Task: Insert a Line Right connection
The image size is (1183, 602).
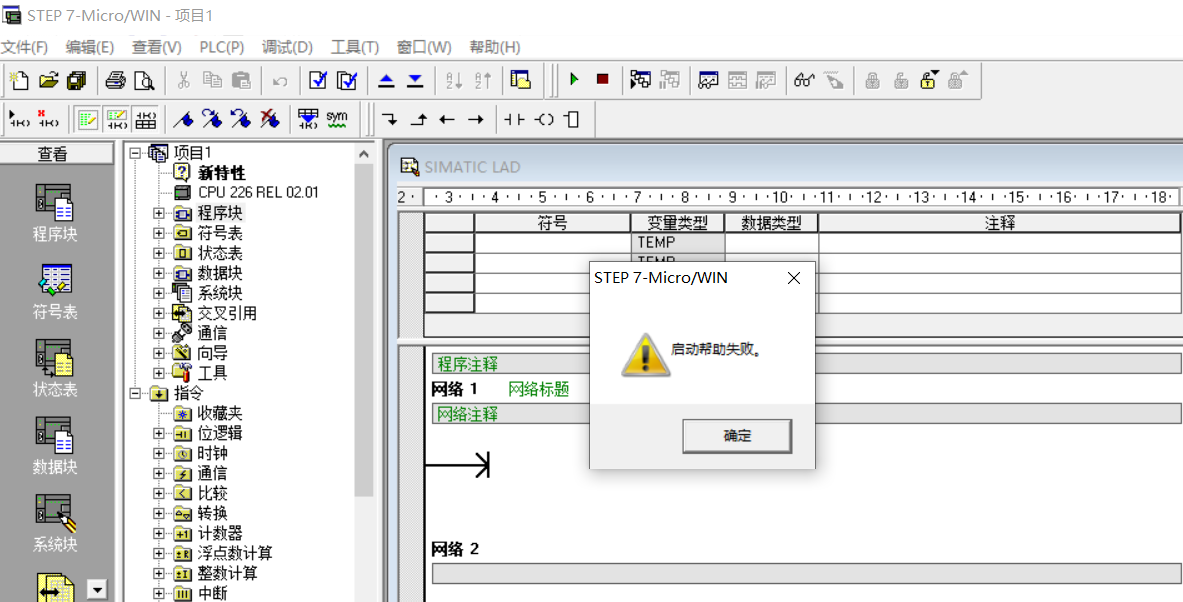Action: pyautogui.click(x=475, y=119)
